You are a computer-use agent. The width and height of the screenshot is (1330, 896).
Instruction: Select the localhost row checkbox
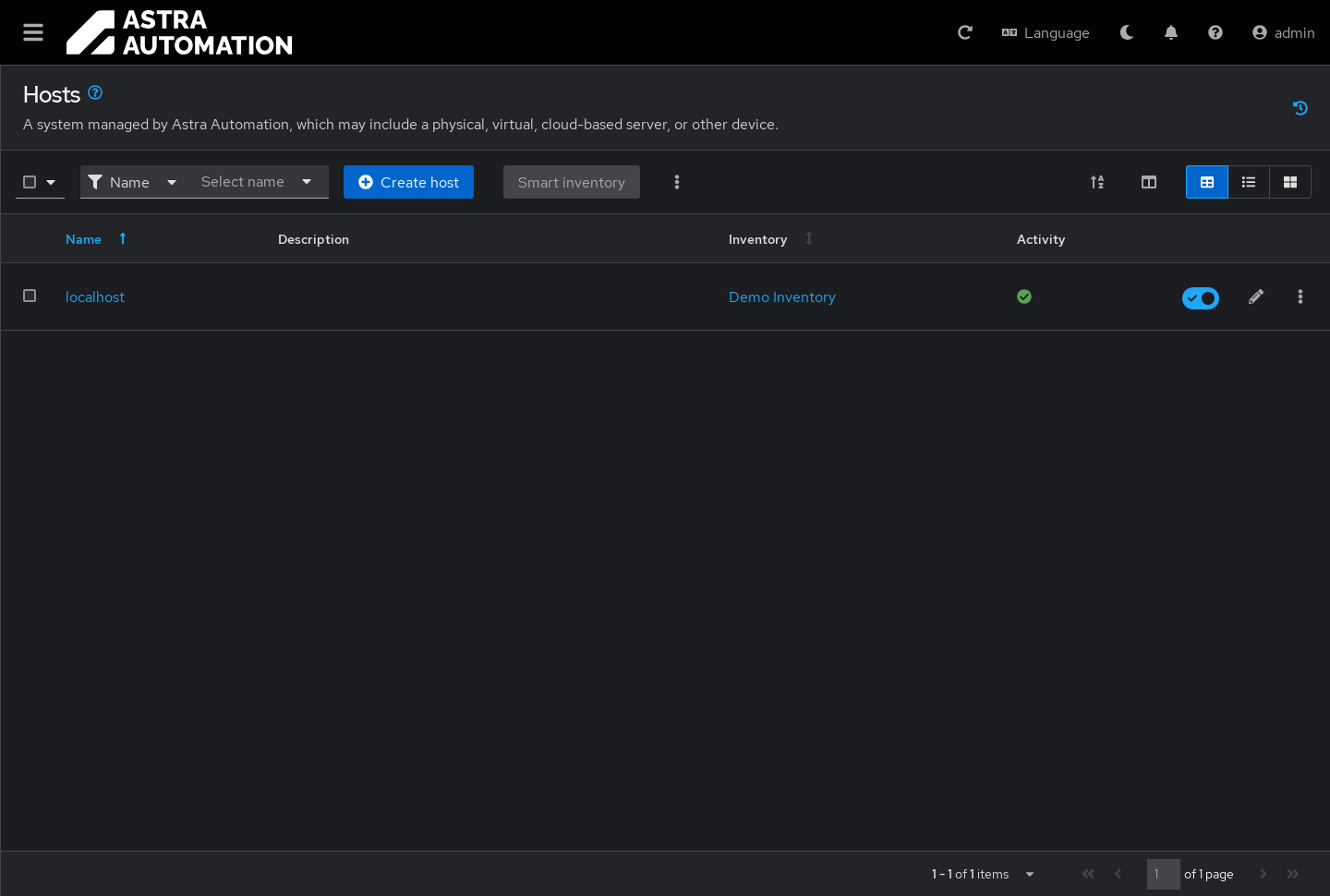click(30, 296)
